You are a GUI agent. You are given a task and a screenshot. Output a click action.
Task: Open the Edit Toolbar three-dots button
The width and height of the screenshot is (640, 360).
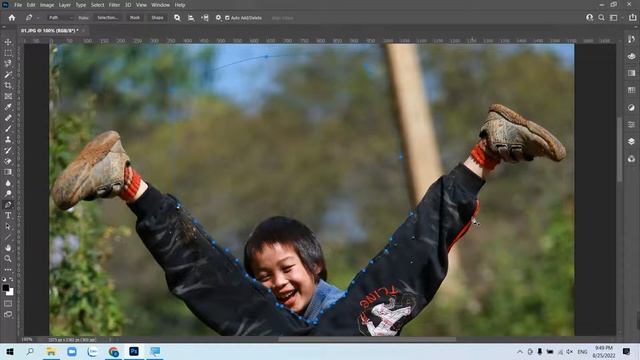(x=8, y=269)
